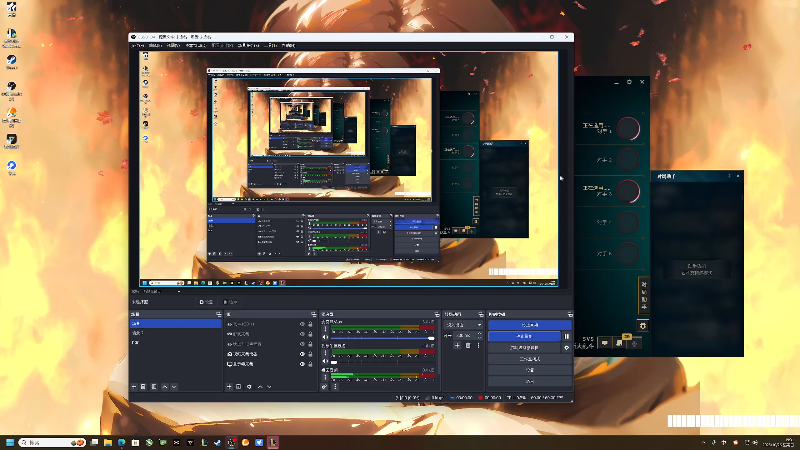
Task: Click gear button in the game client window
Action: [x=643, y=326]
